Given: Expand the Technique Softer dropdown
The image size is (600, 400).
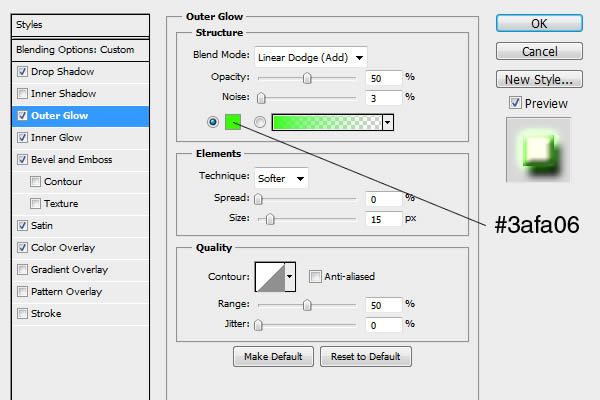Looking at the screenshot, I should [281, 178].
